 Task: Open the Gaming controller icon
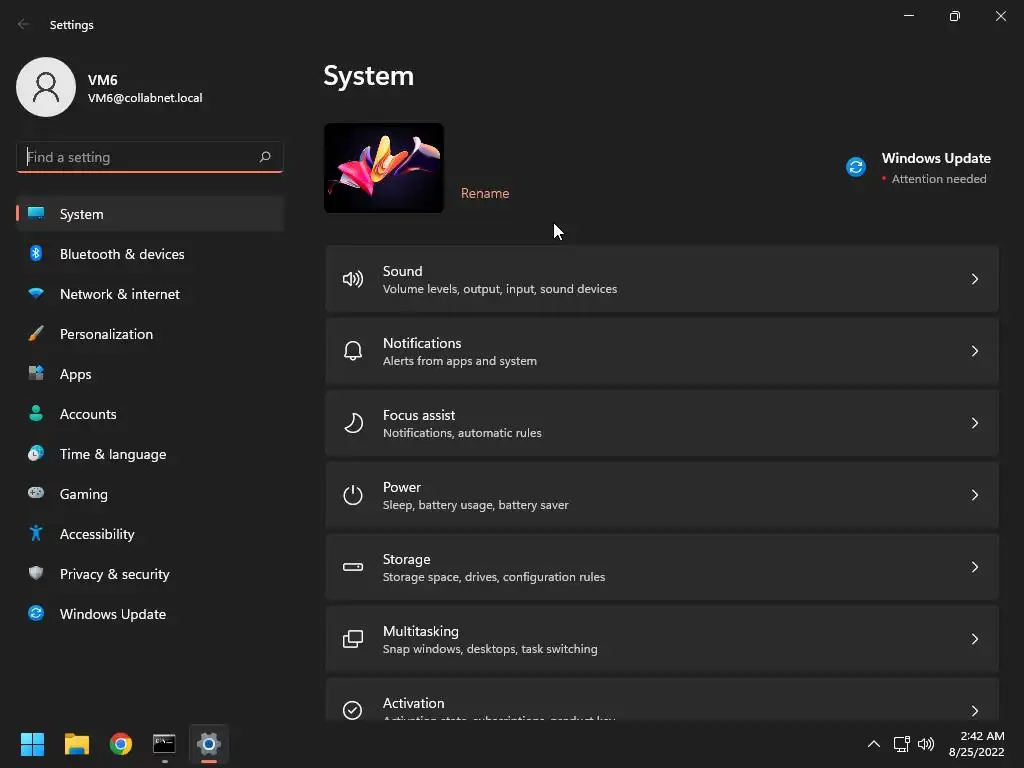[x=36, y=493]
